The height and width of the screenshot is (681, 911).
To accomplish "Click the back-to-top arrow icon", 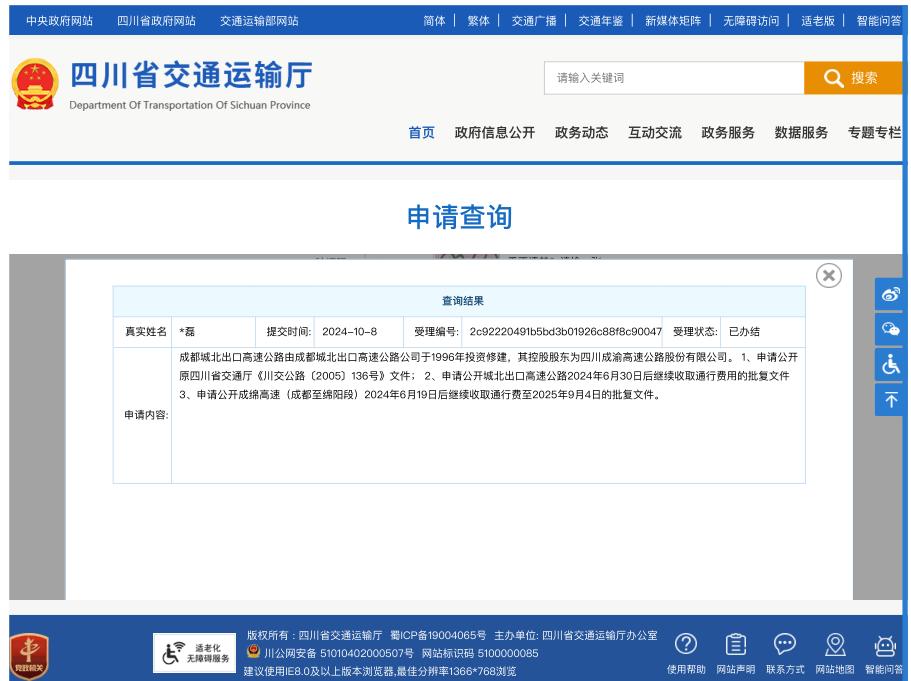I will point(889,400).
